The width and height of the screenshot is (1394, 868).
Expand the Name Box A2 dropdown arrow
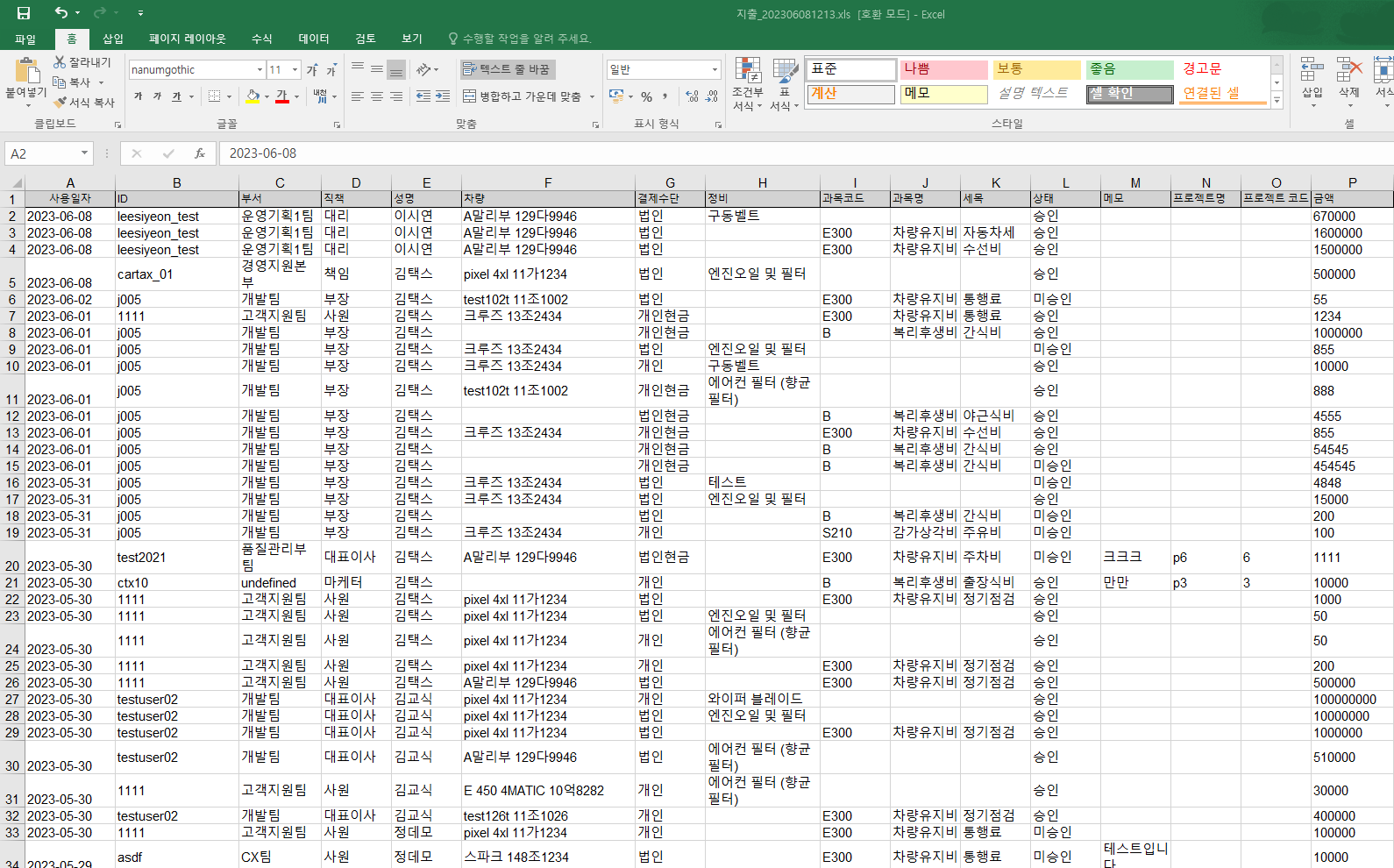tap(84, 153)
